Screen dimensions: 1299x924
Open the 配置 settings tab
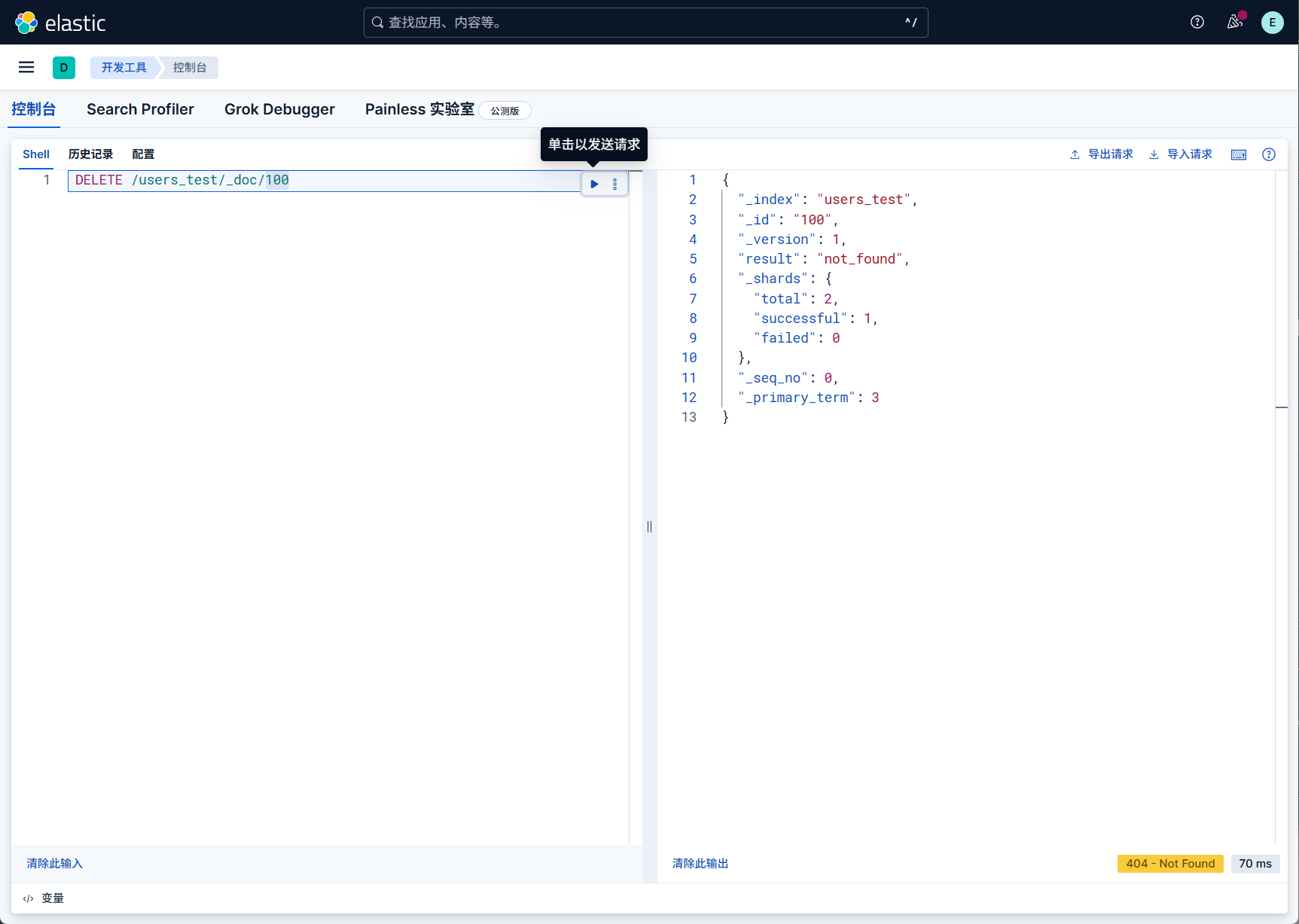tap(143, 154)
